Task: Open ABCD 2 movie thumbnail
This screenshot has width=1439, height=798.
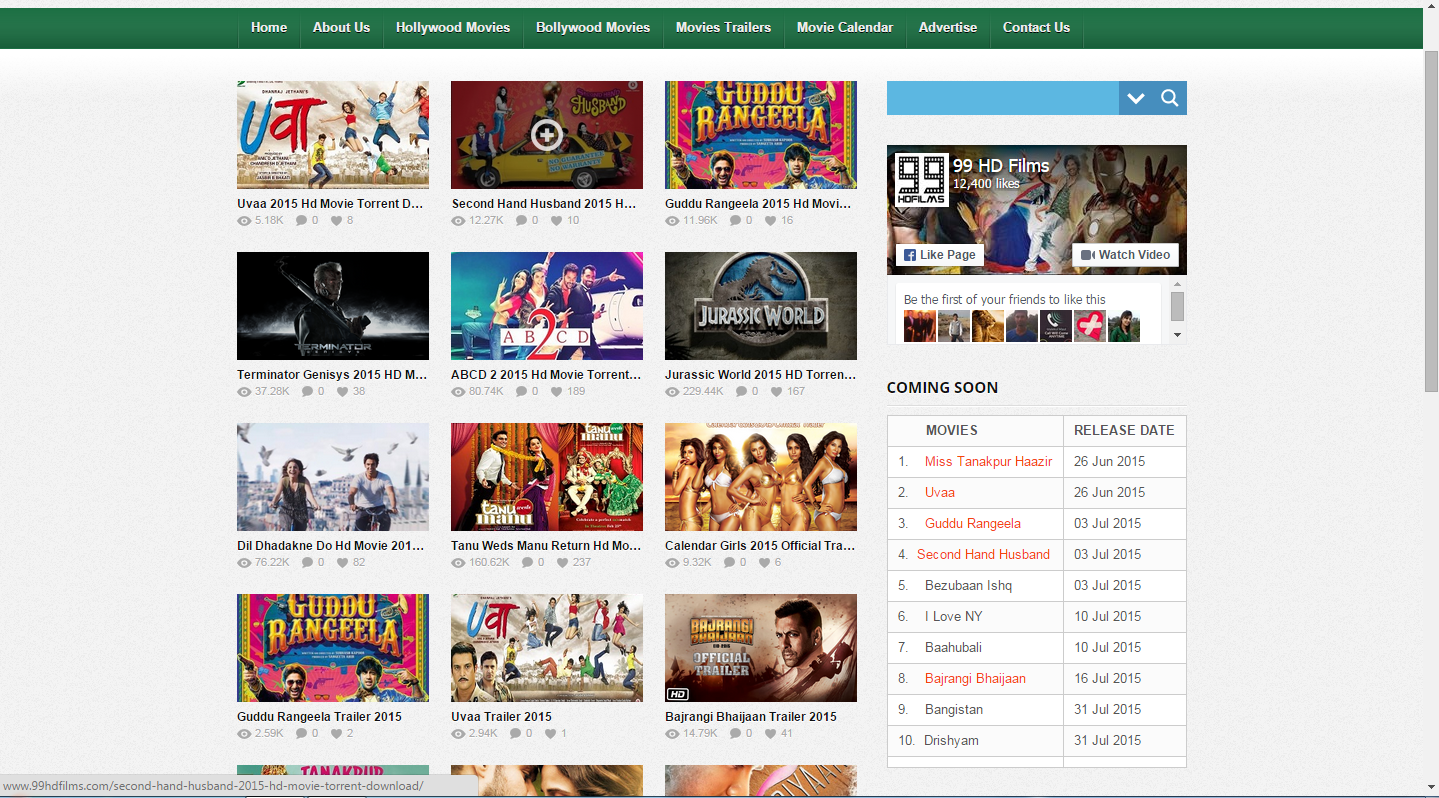Action: coord(547,306)
